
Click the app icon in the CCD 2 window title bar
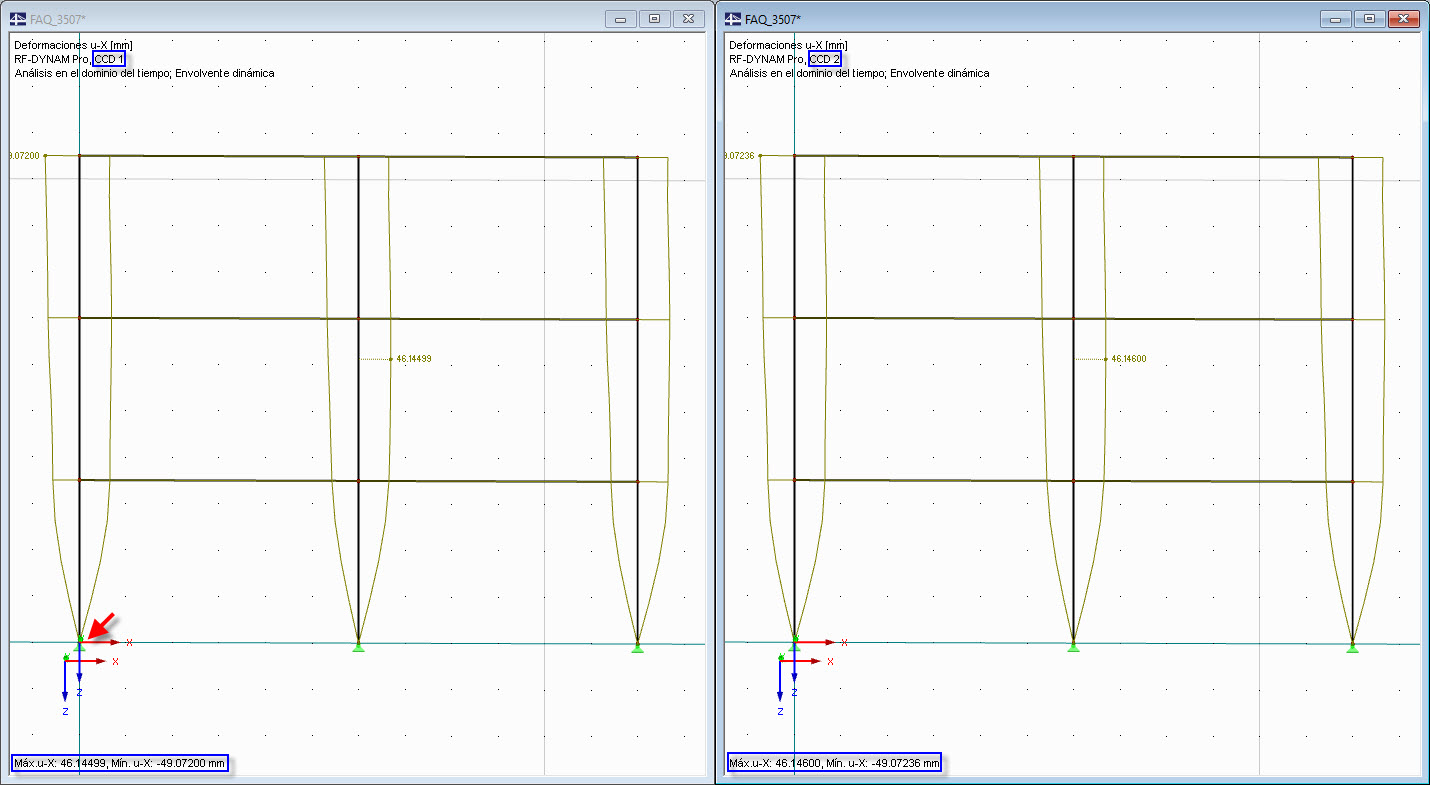click(x=732, y=19)
